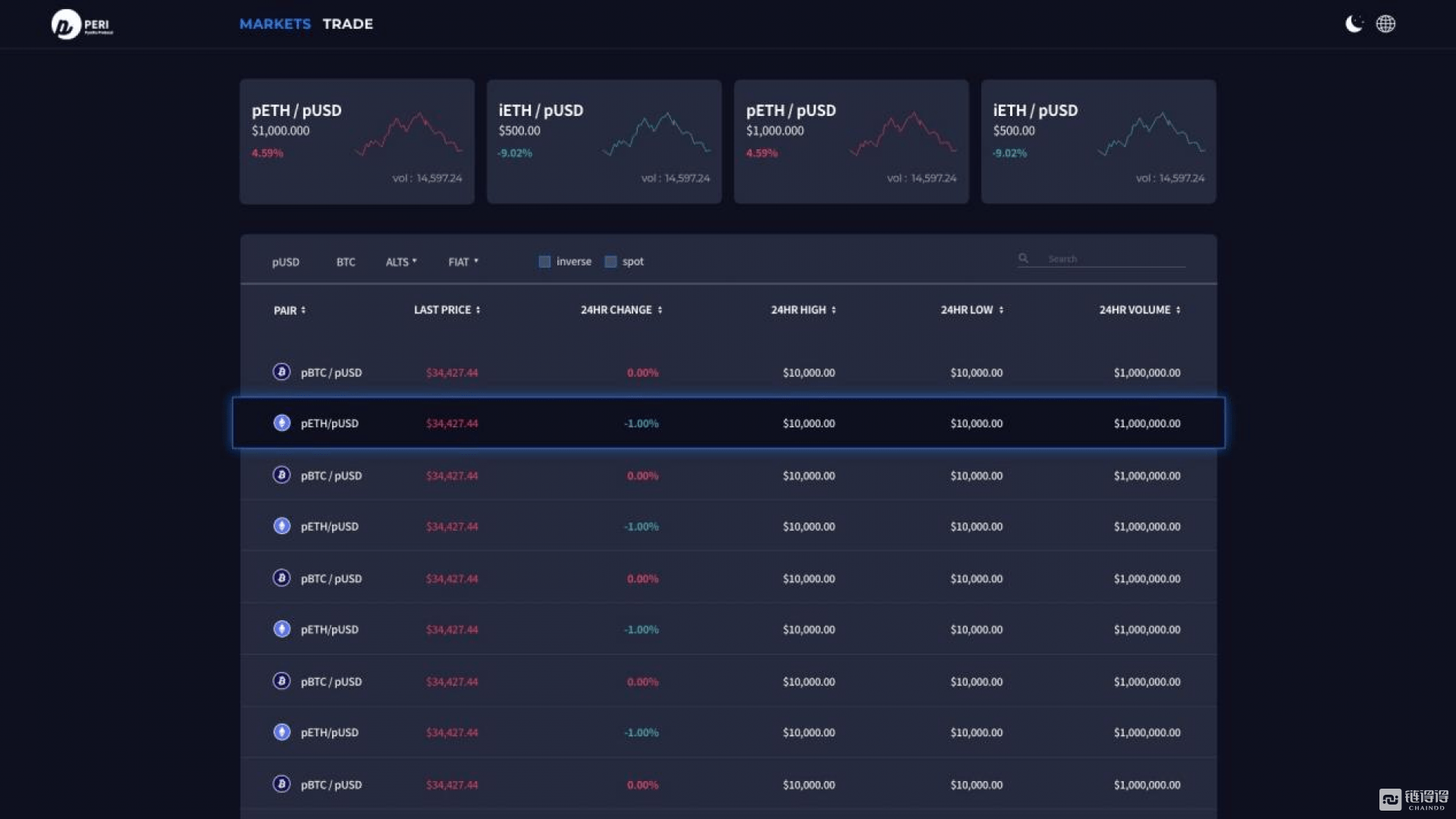
Task: Click the bitcoin icon in ninth row
Action: [281, 784]
